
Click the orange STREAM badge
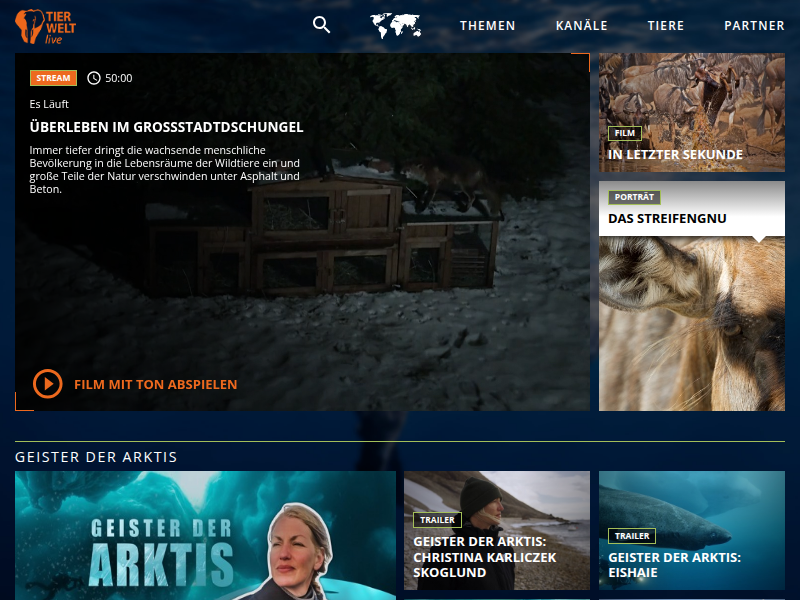(53, 78)
